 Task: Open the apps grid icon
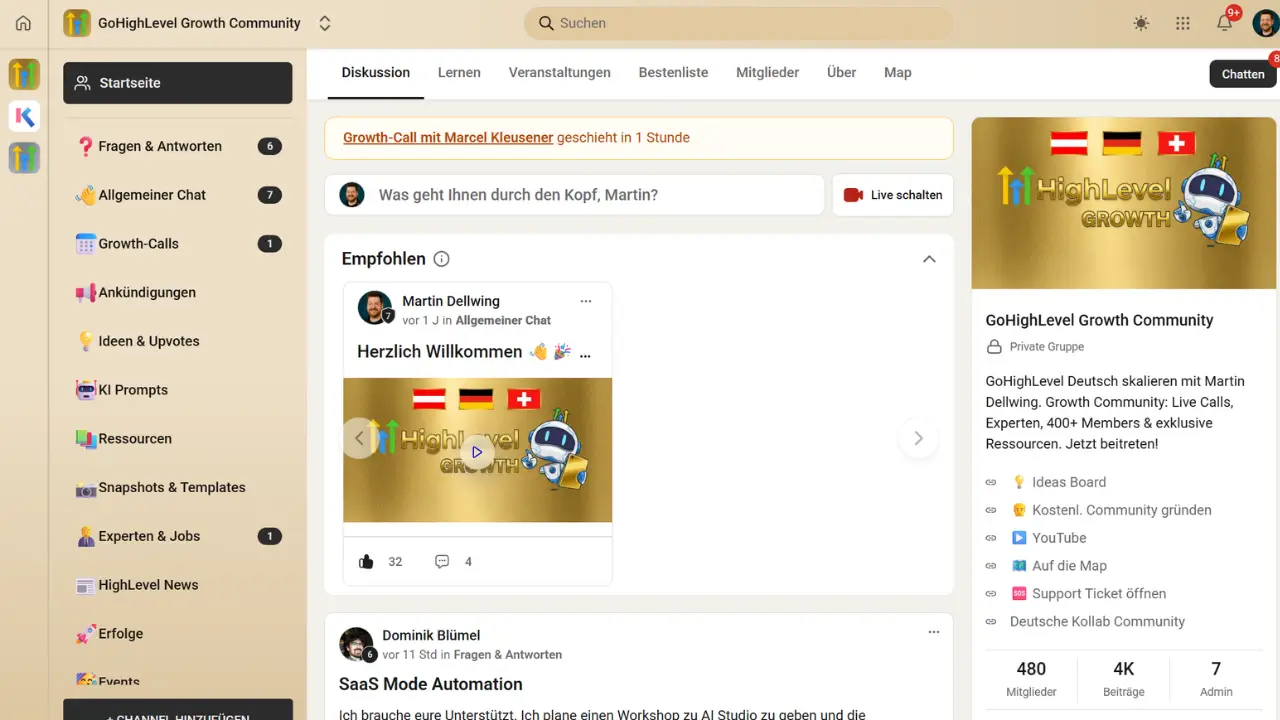pyautogui.click(x=1183, y=23)
